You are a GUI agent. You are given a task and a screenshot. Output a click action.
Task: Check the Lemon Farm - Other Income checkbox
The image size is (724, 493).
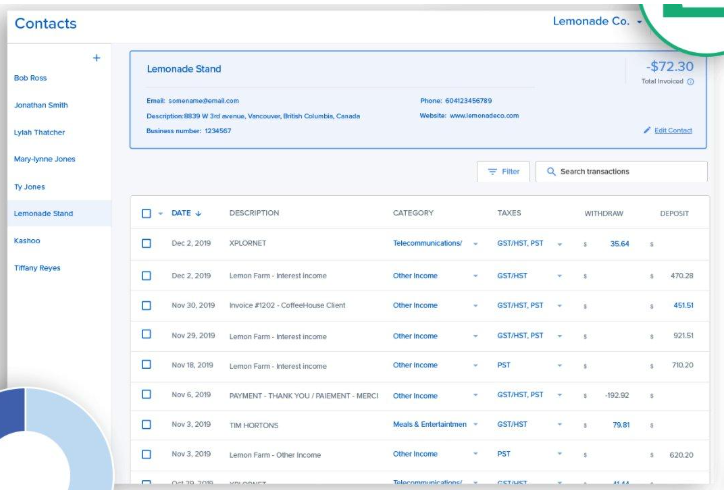point(146,454)
